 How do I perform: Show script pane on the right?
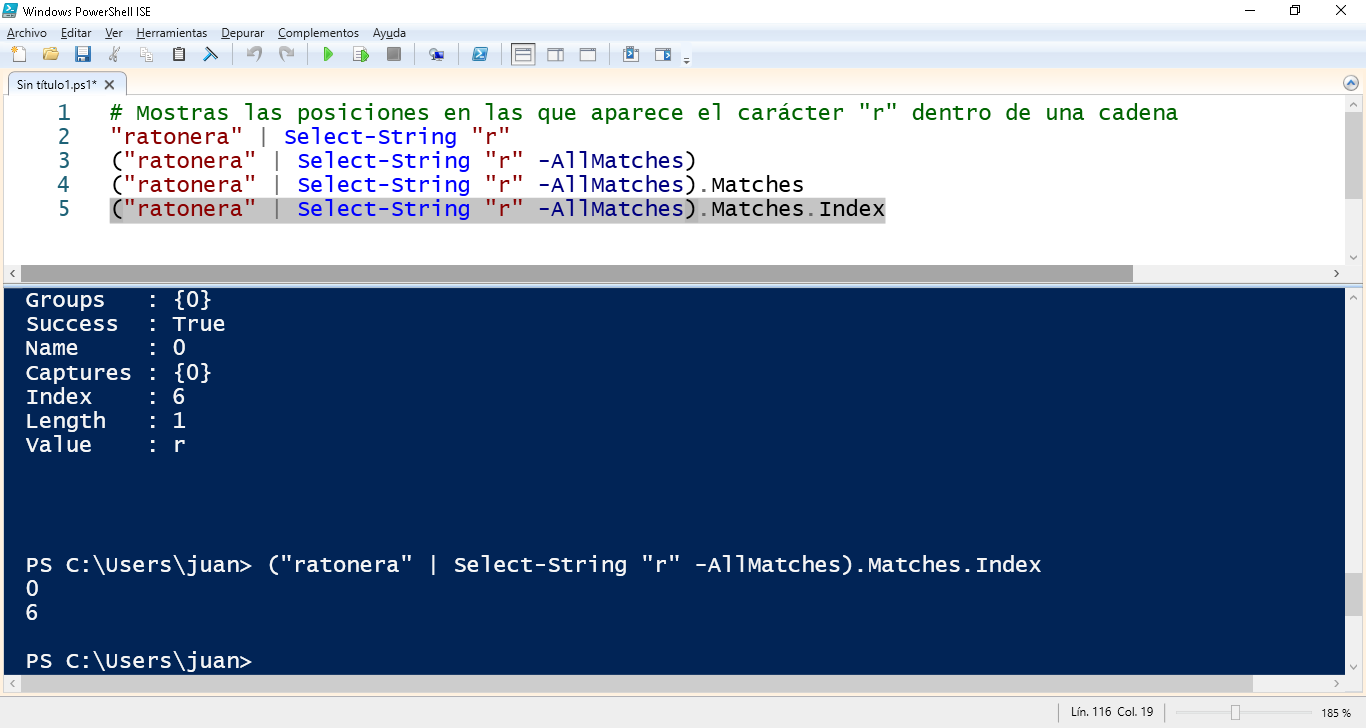(555, 54)
